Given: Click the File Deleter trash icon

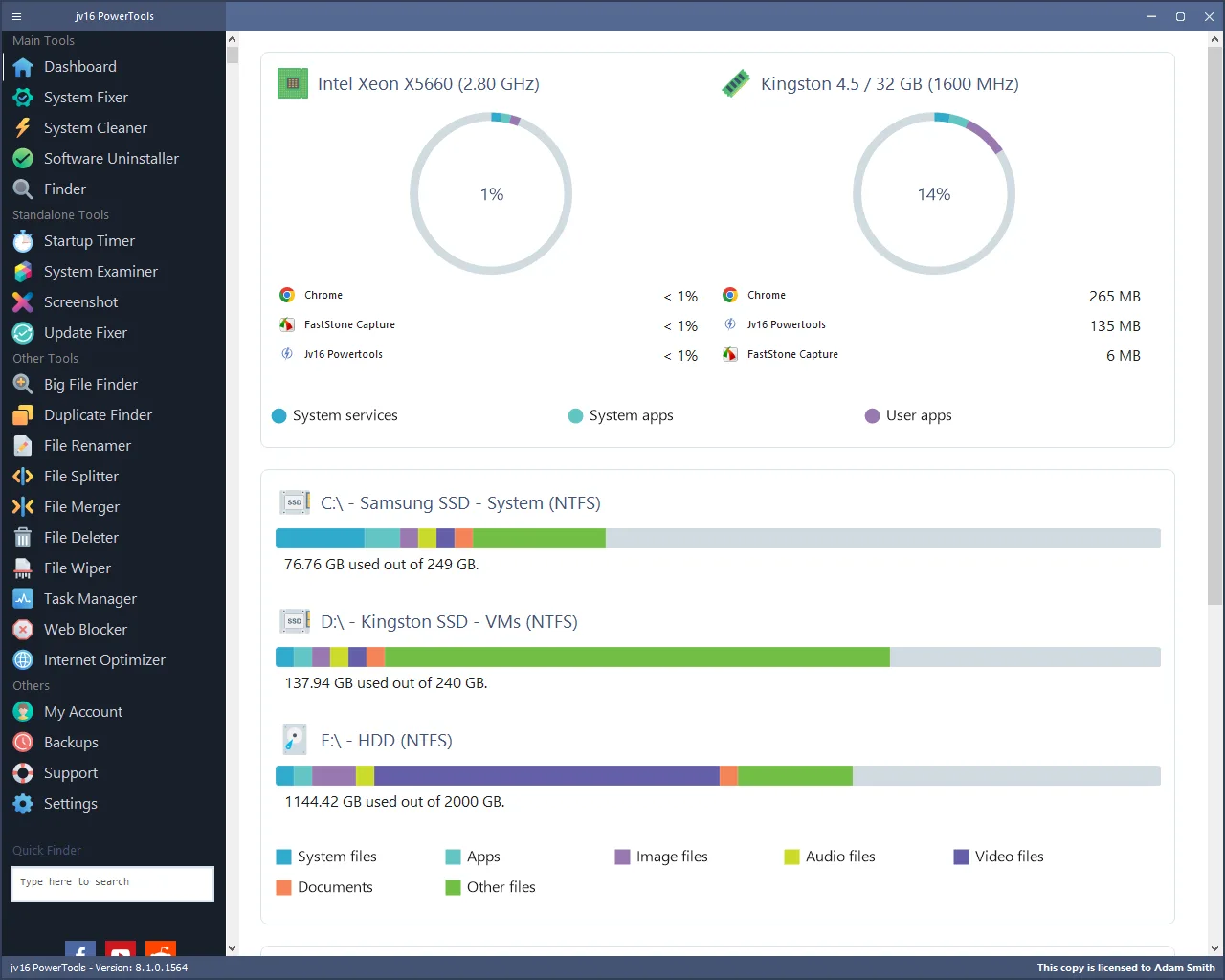Looking at the screenshot, I should (x=23, y=538).
